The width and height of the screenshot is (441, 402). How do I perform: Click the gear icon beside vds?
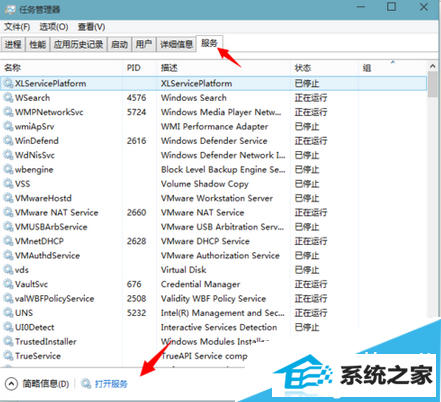(8, 269)
